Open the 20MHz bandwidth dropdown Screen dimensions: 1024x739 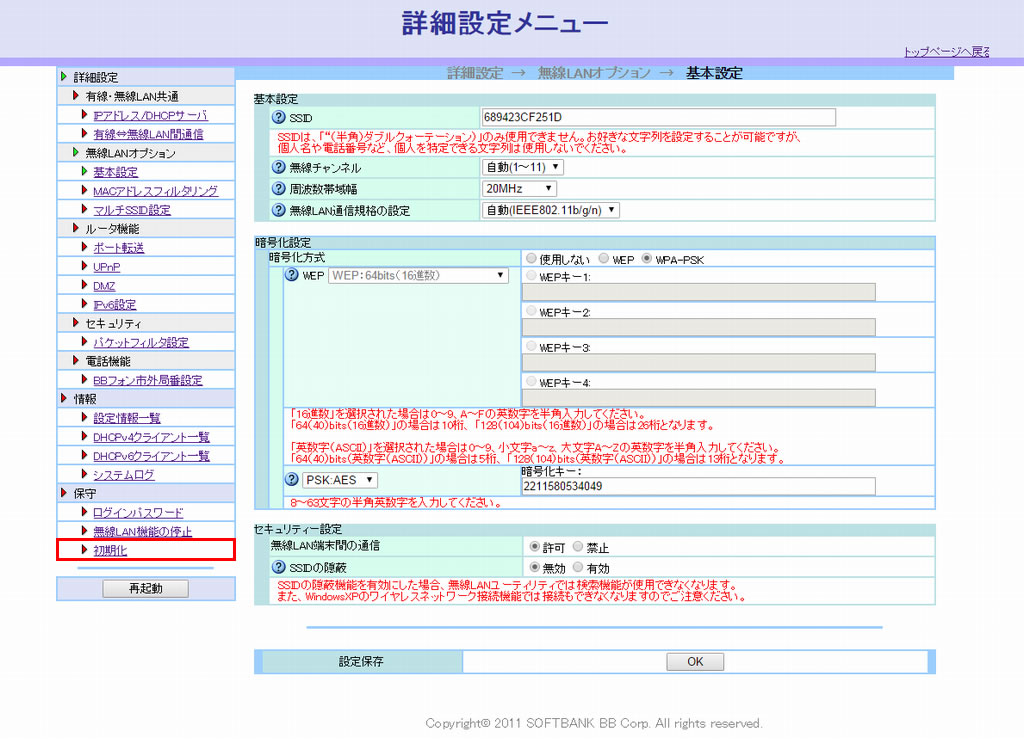[519, 188]
